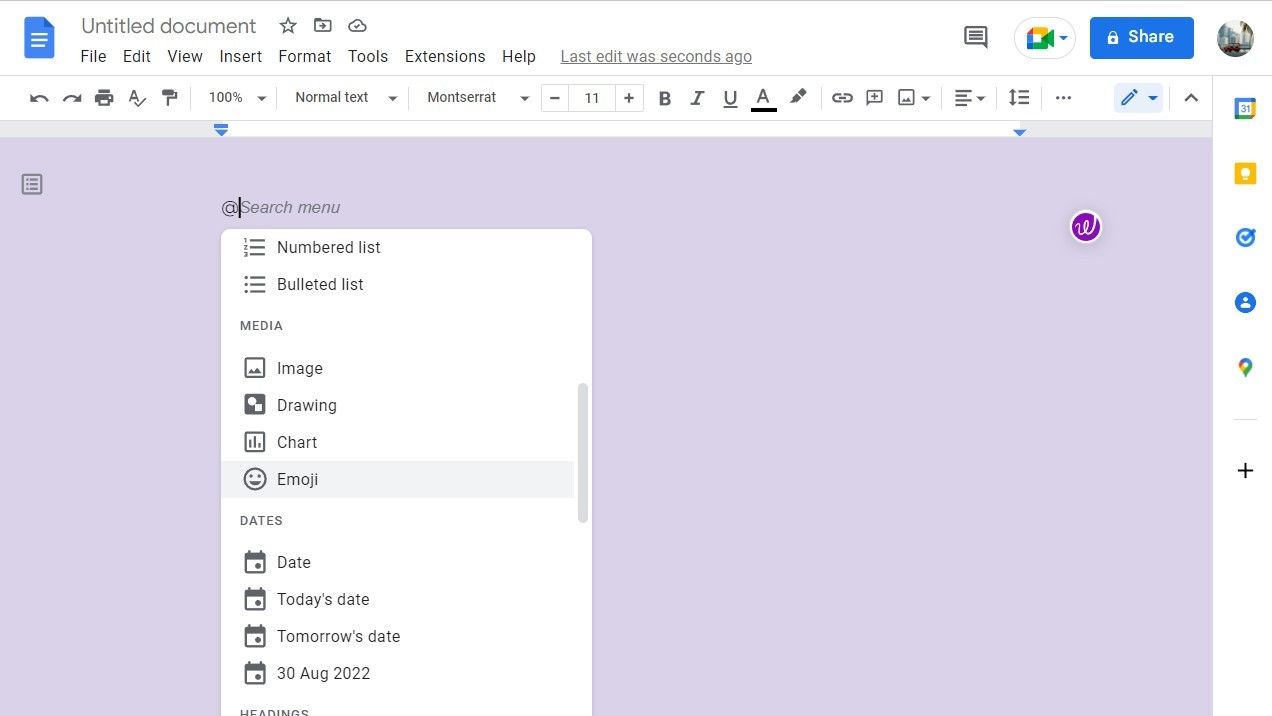Click the Italic formatting icon
Screen dimensions: 1272x716
(697, 97)
